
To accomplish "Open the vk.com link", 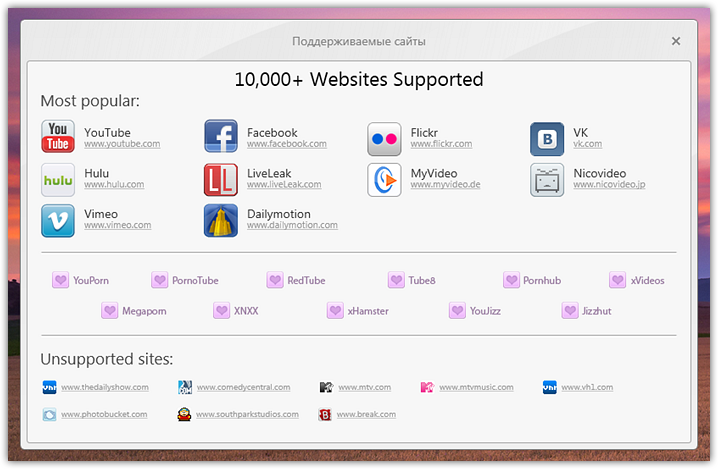I will pos(588,144).
